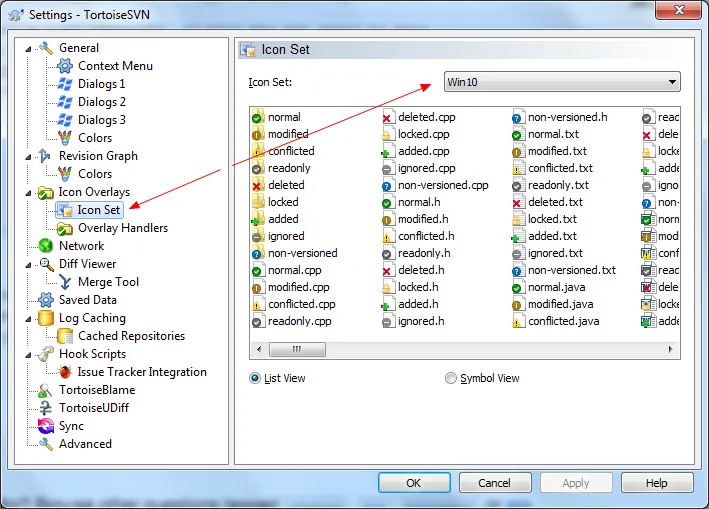The width and height of the screenshot is (709, 509).
Task: Click the Colors icon under General
Action: click(x=65, y=138)
